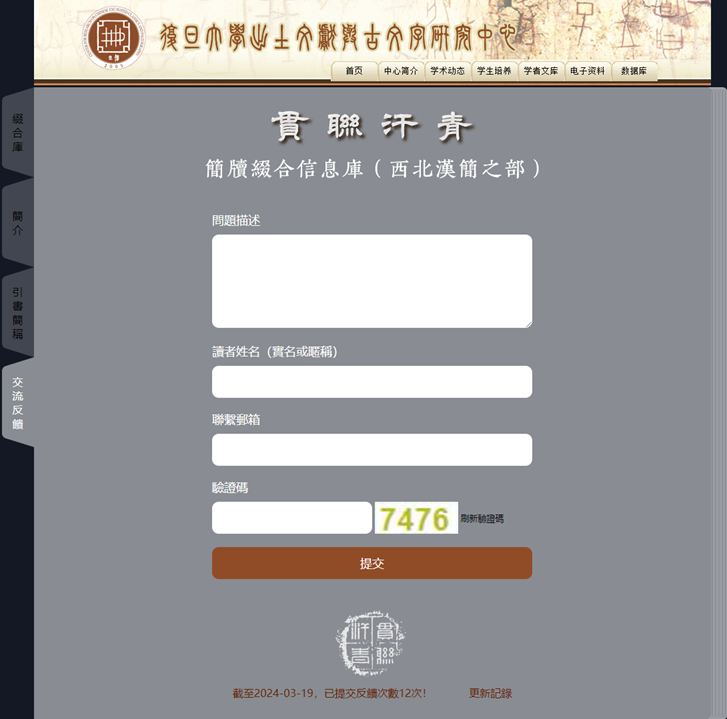The image size is (727, 719).
Task: Select the 引書簡稱 side tab
Action: pyautogui.click(x=18, y=313)
